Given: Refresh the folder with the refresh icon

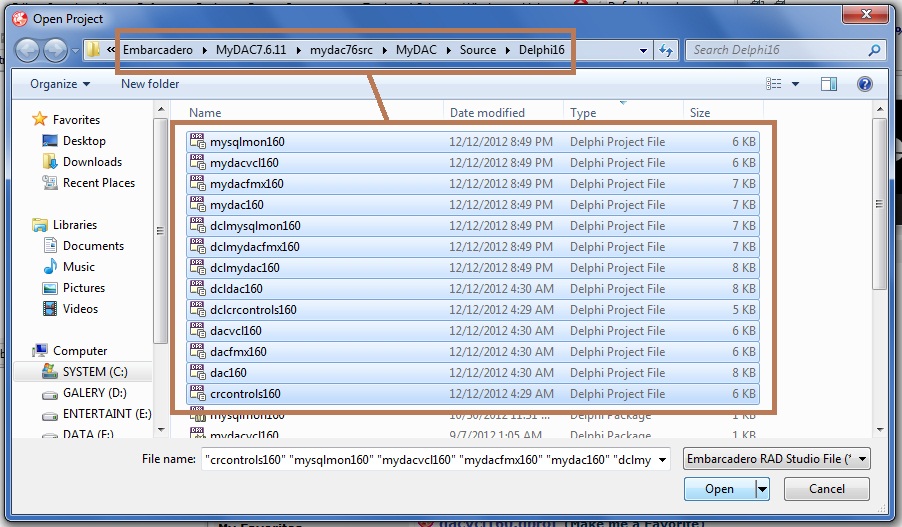Looking at the screenshot, I should 666,50.
